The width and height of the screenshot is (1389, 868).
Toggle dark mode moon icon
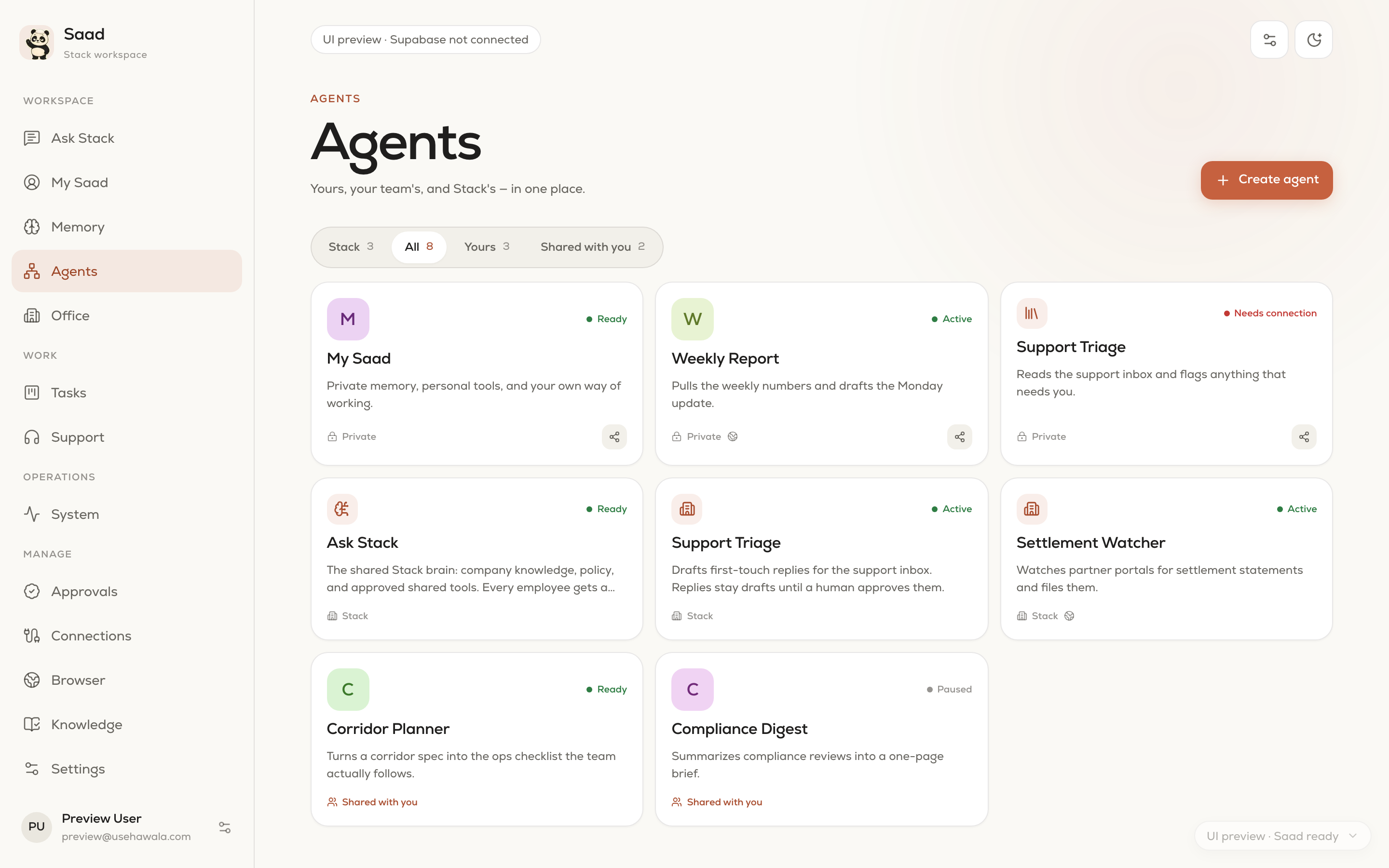(1314, 40)
